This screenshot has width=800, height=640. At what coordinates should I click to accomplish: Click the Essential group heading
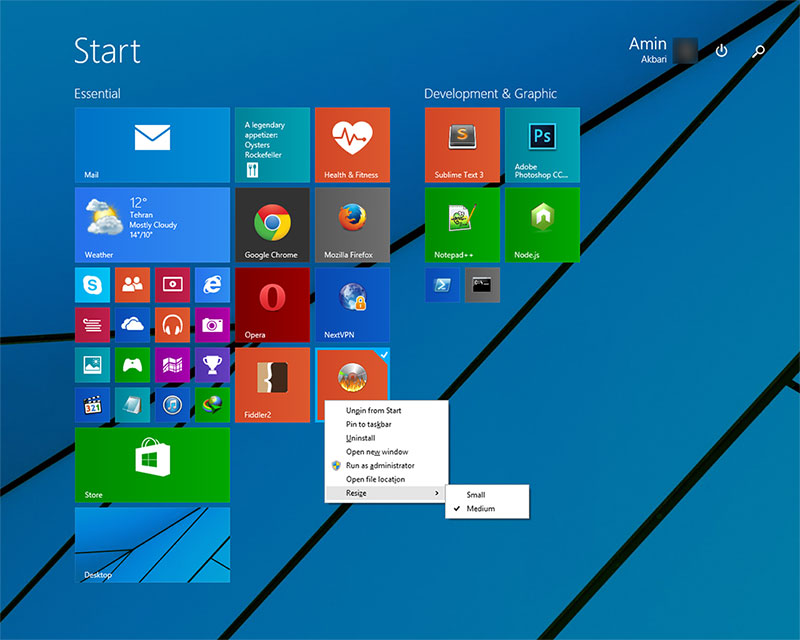97,93
